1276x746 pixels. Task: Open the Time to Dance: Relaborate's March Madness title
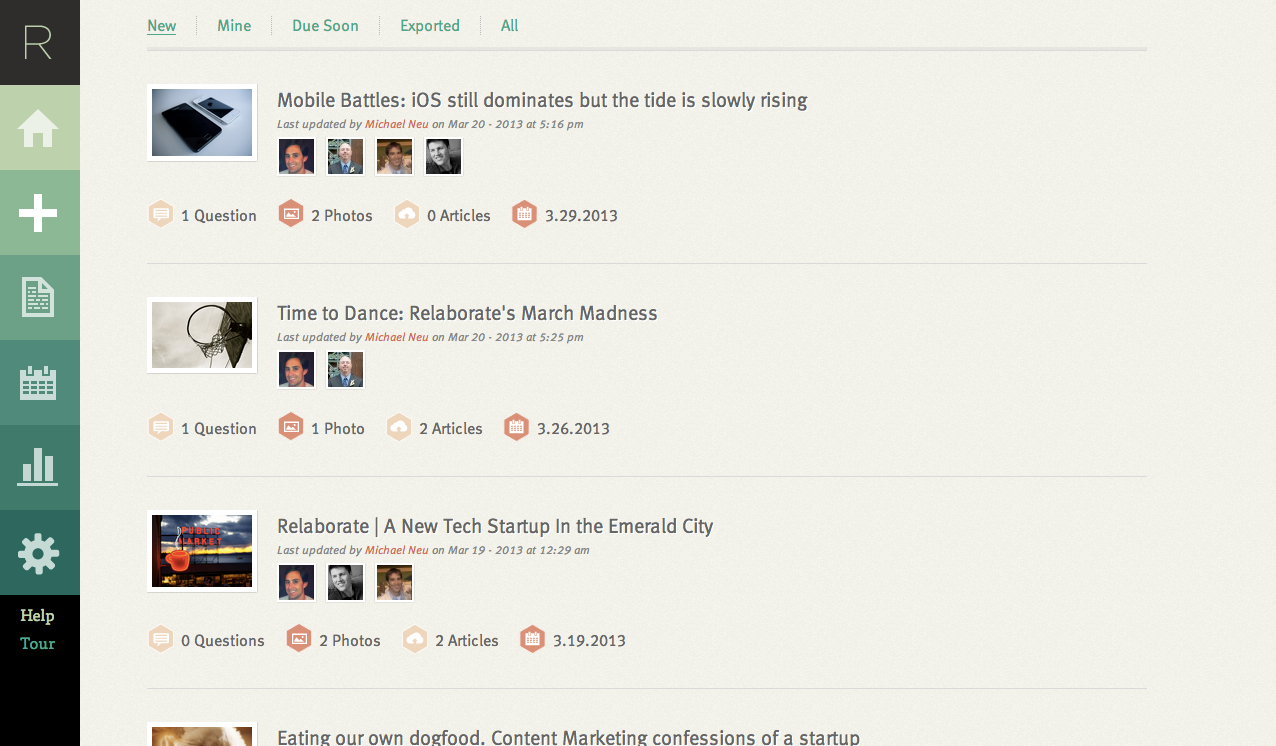pyautogui.click(x=467, y=313)
